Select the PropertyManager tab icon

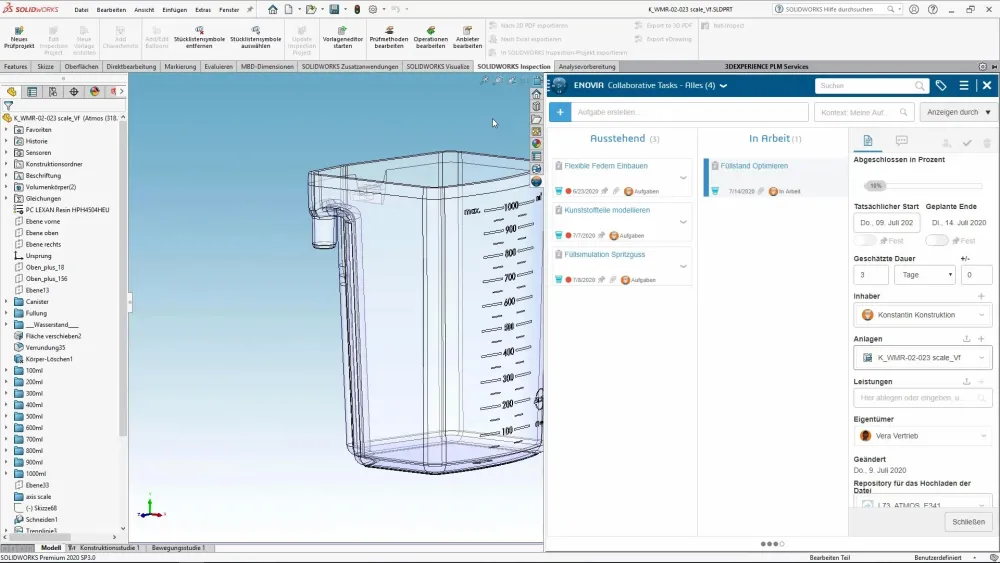click(32, 92)
